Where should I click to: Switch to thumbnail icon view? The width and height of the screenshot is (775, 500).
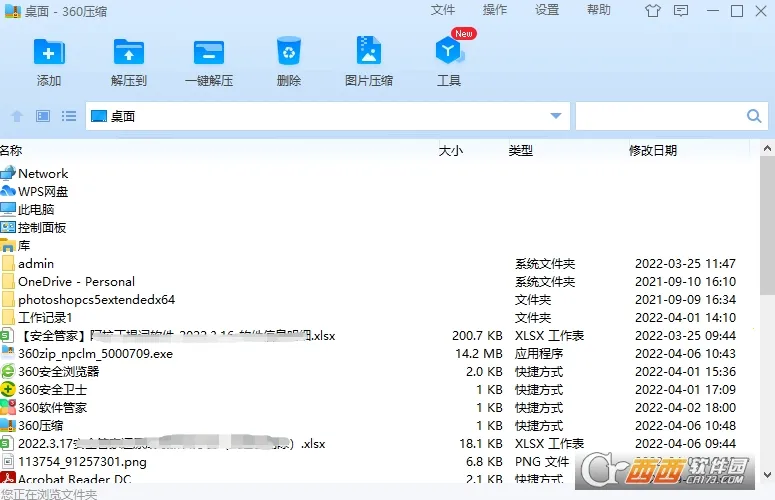pyautogui.click(x=43, y=116)
